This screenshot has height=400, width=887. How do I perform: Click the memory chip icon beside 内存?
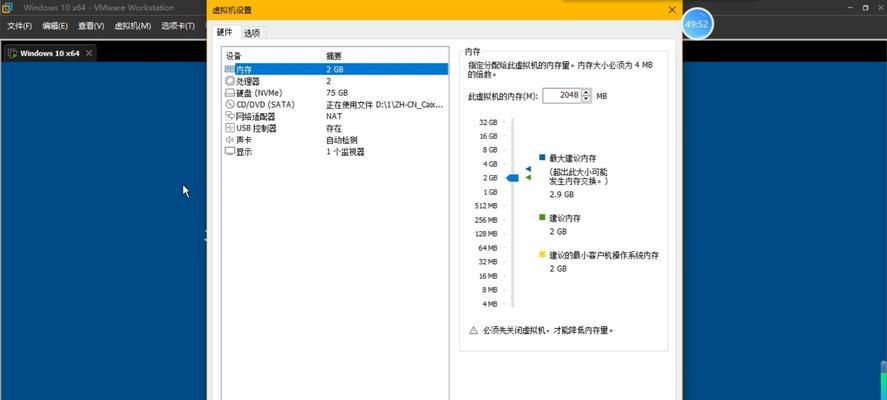[230, 69]
